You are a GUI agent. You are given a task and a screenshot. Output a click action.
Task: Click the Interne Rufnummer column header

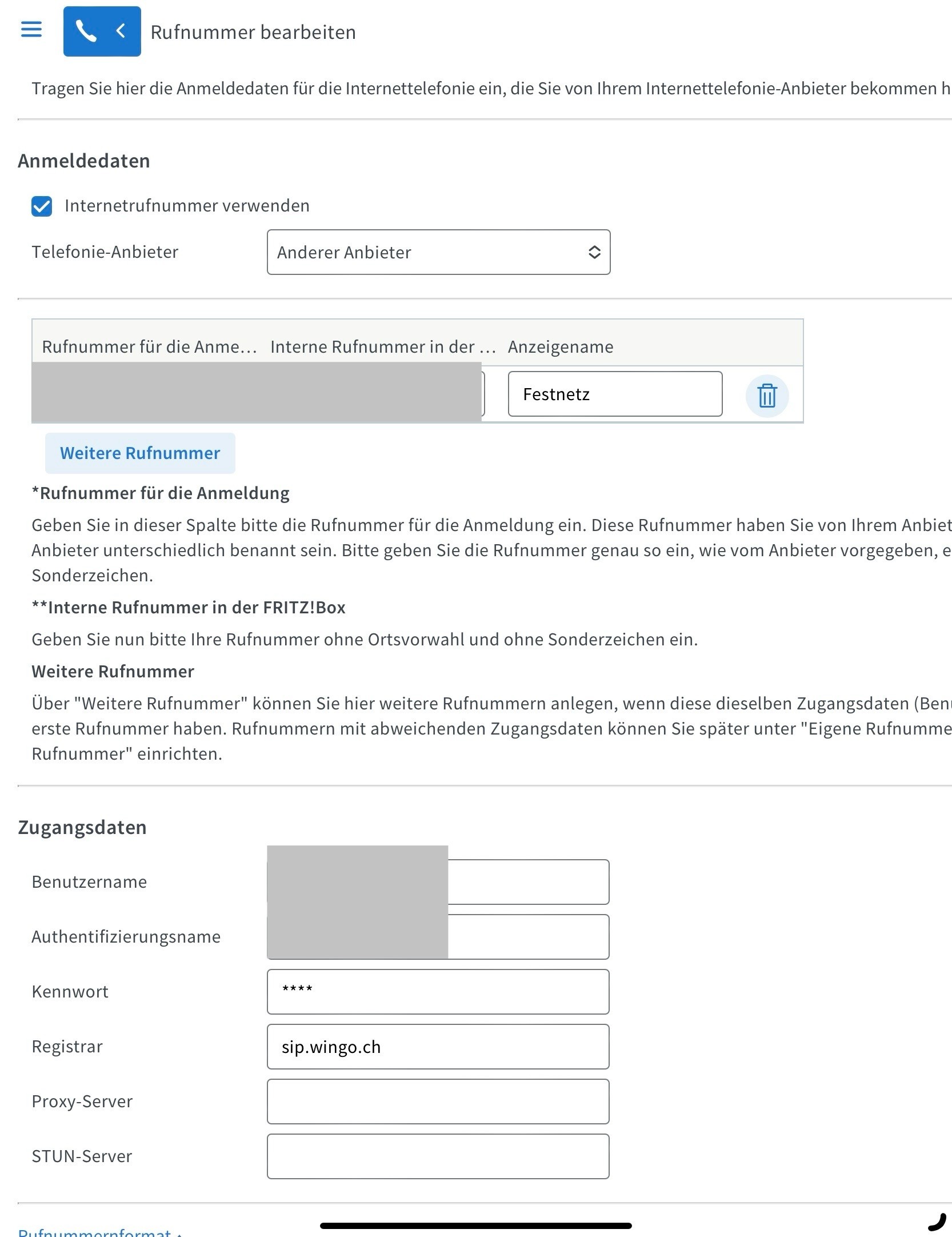click(382, 347)
